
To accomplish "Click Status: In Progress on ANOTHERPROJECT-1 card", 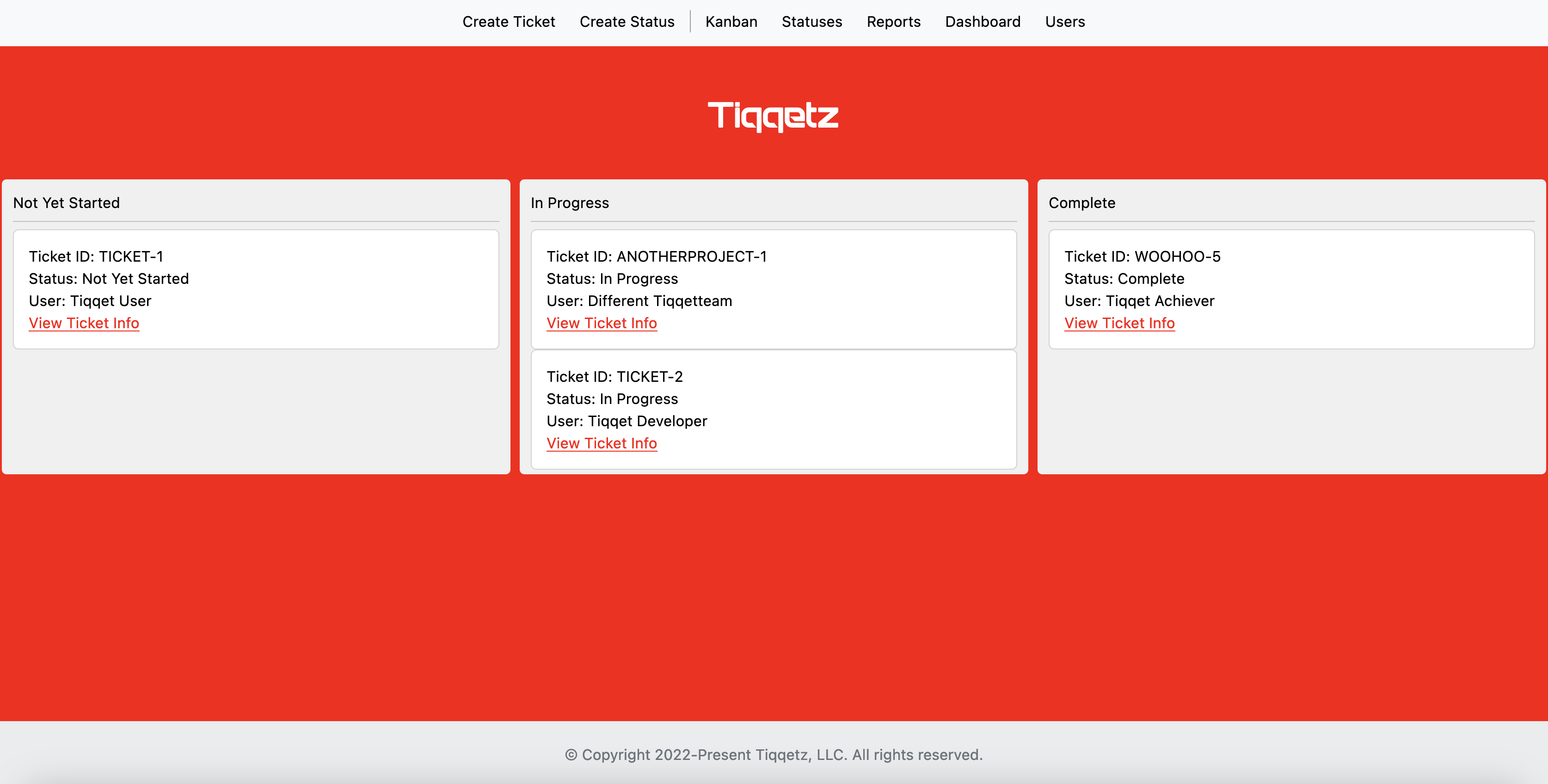I will point(612,279).
